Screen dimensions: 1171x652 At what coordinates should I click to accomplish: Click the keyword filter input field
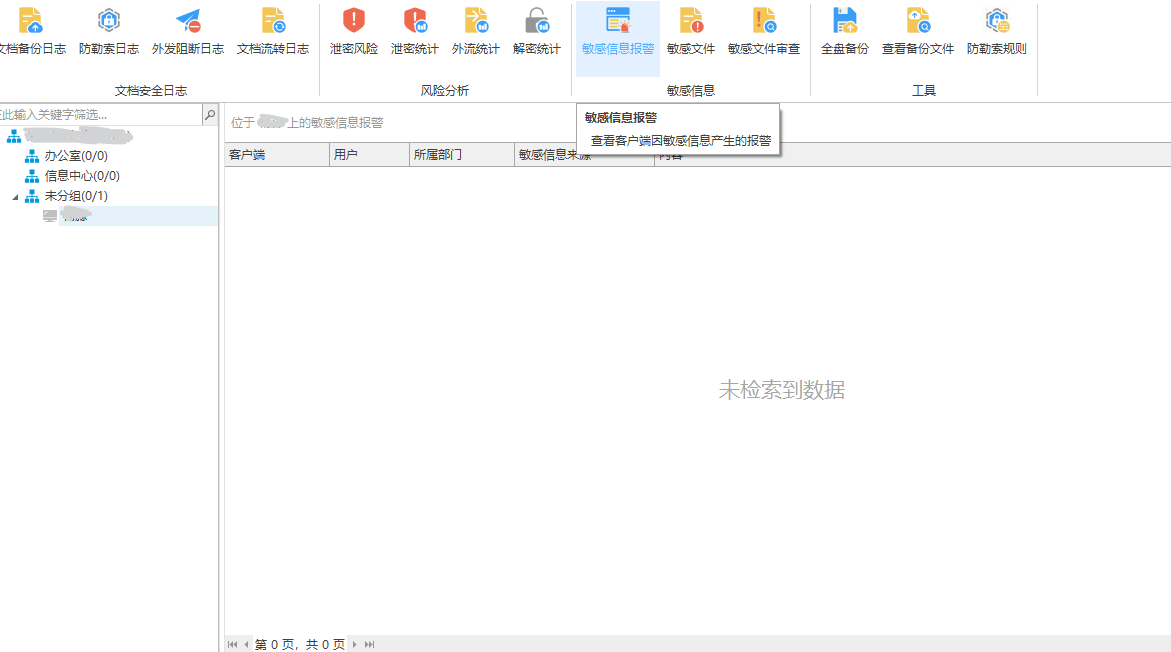(x=100, y=115)
